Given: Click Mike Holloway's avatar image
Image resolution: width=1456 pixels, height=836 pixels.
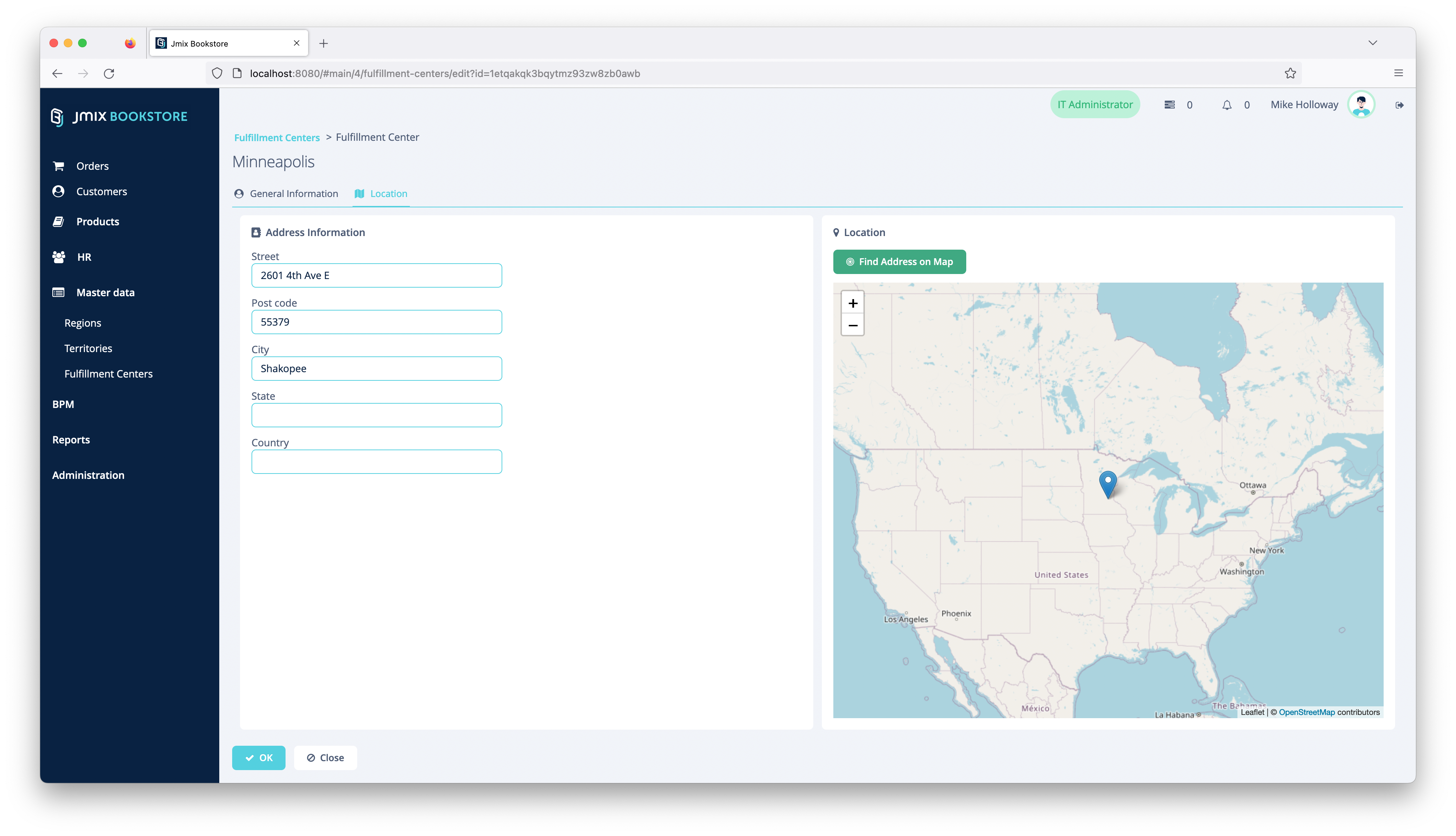Looking at the screenshot, I should (1361, 105).
